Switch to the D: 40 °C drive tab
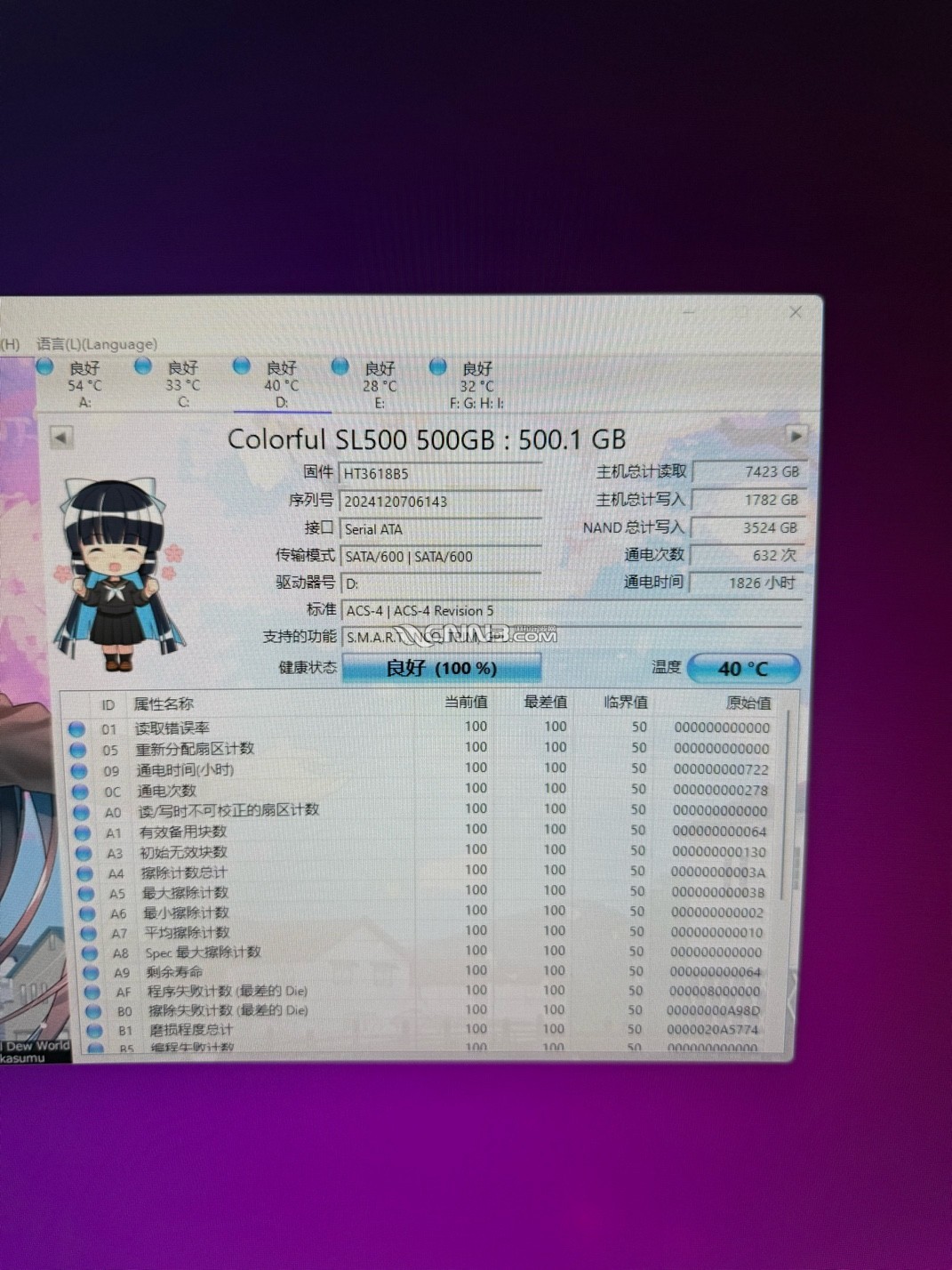Screen dimensions: 952x1270 tap(282, 385)
